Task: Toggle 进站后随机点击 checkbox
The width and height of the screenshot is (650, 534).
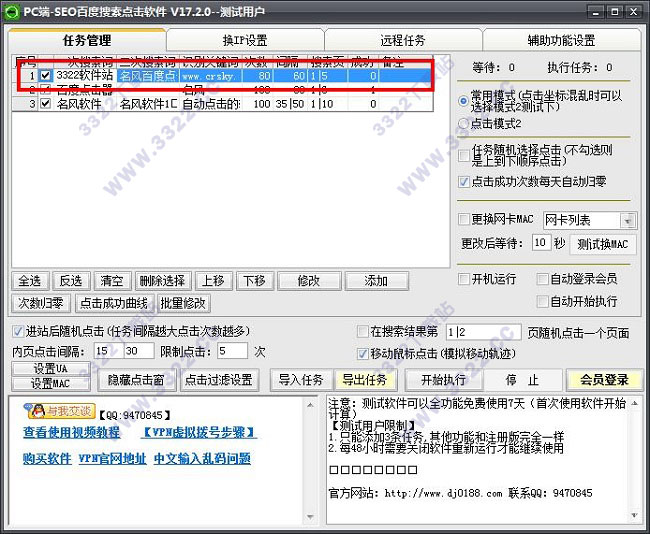Action: (18, 331)
